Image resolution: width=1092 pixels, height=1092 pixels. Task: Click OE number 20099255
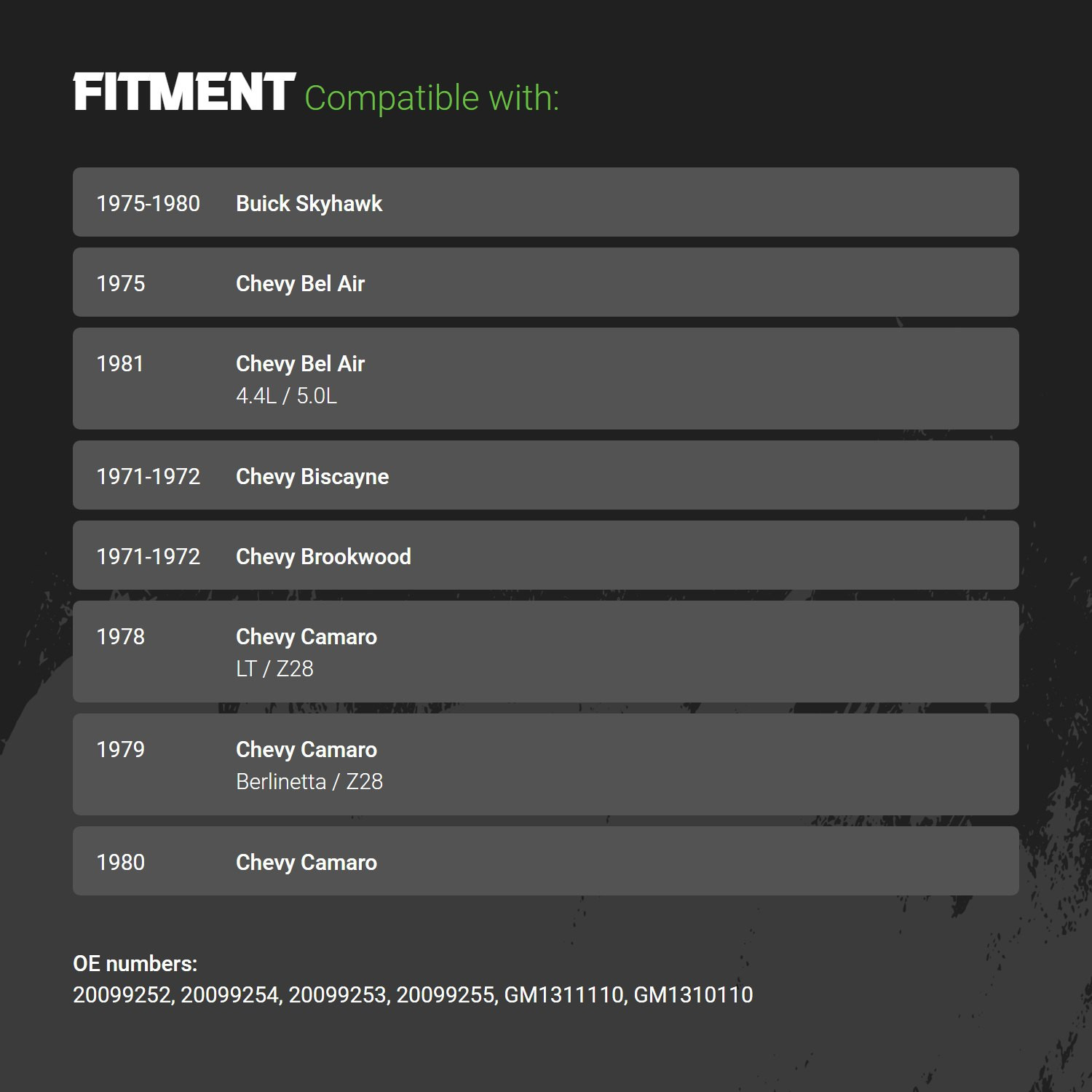click(x=445, y=995)
